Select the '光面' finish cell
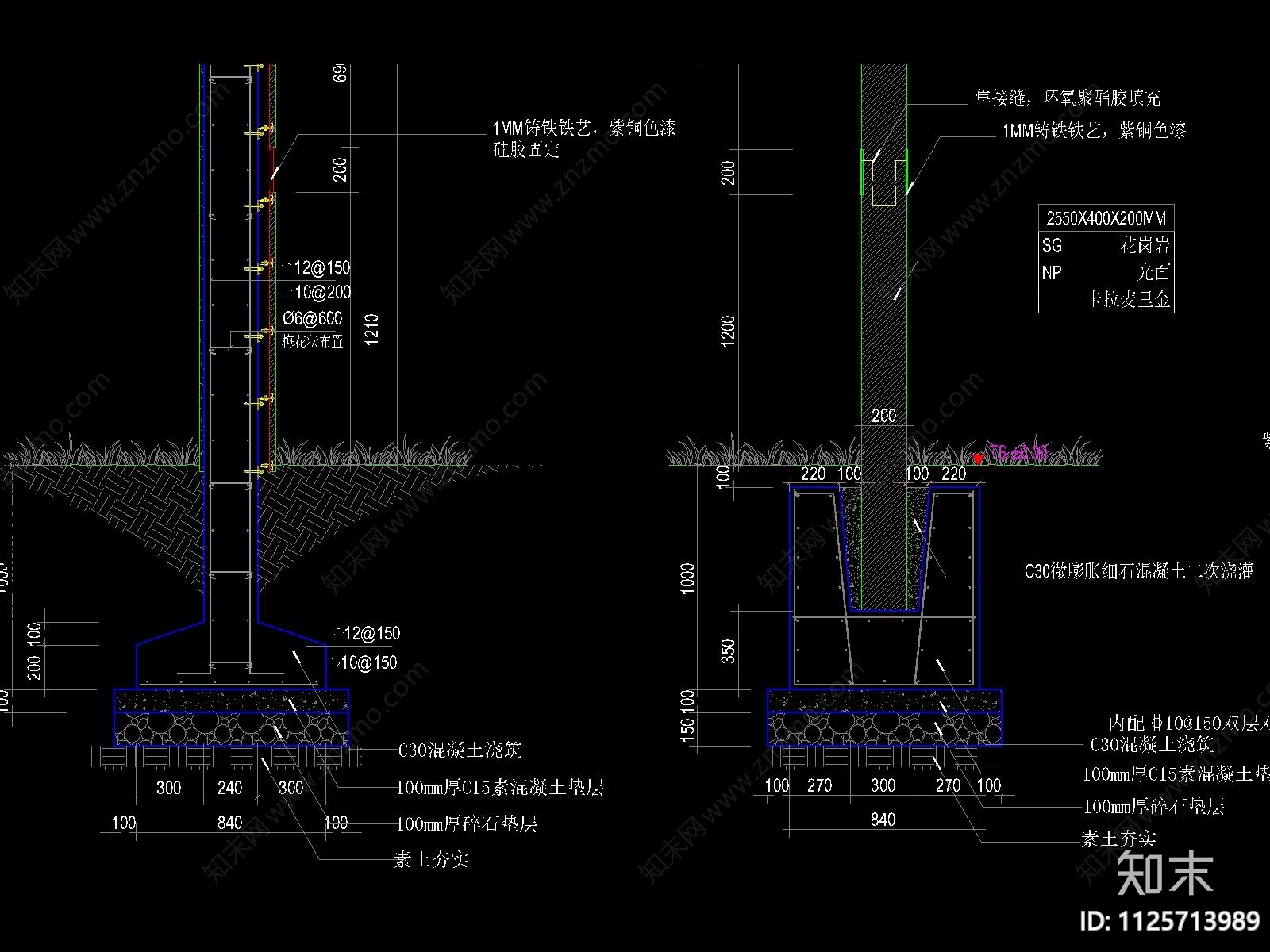 click(1153, 272)
